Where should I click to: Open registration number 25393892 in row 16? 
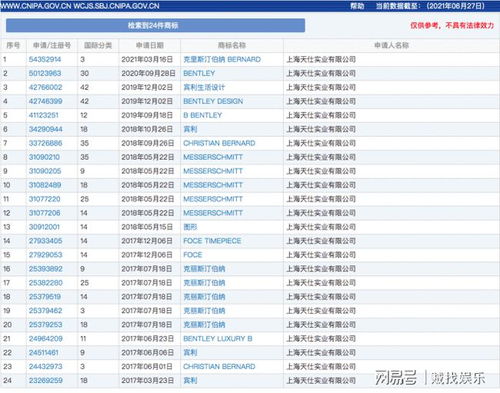point(45,269)
